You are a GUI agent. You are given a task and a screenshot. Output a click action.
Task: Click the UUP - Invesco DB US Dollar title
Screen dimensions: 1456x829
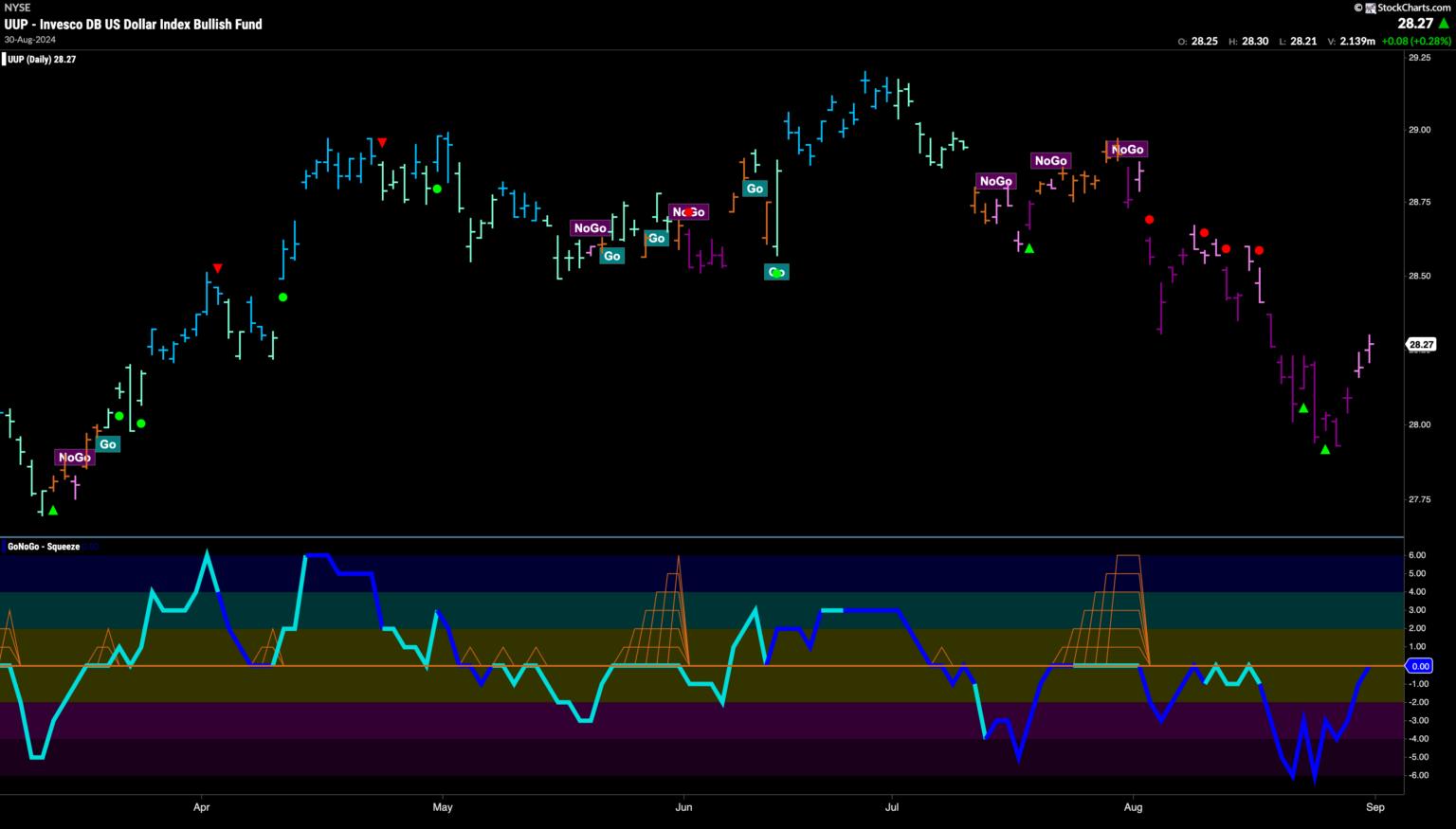pyautogui.click(x=133, y=24)
